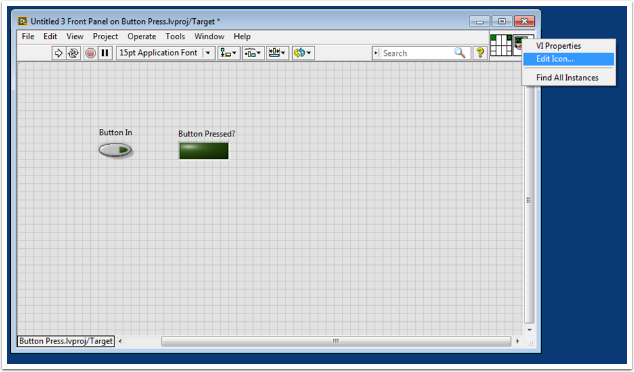The height and width of the screenshot is (372, 634).
Task: Click the Button Pressed? LED indicator
Action: pos(204,150)
